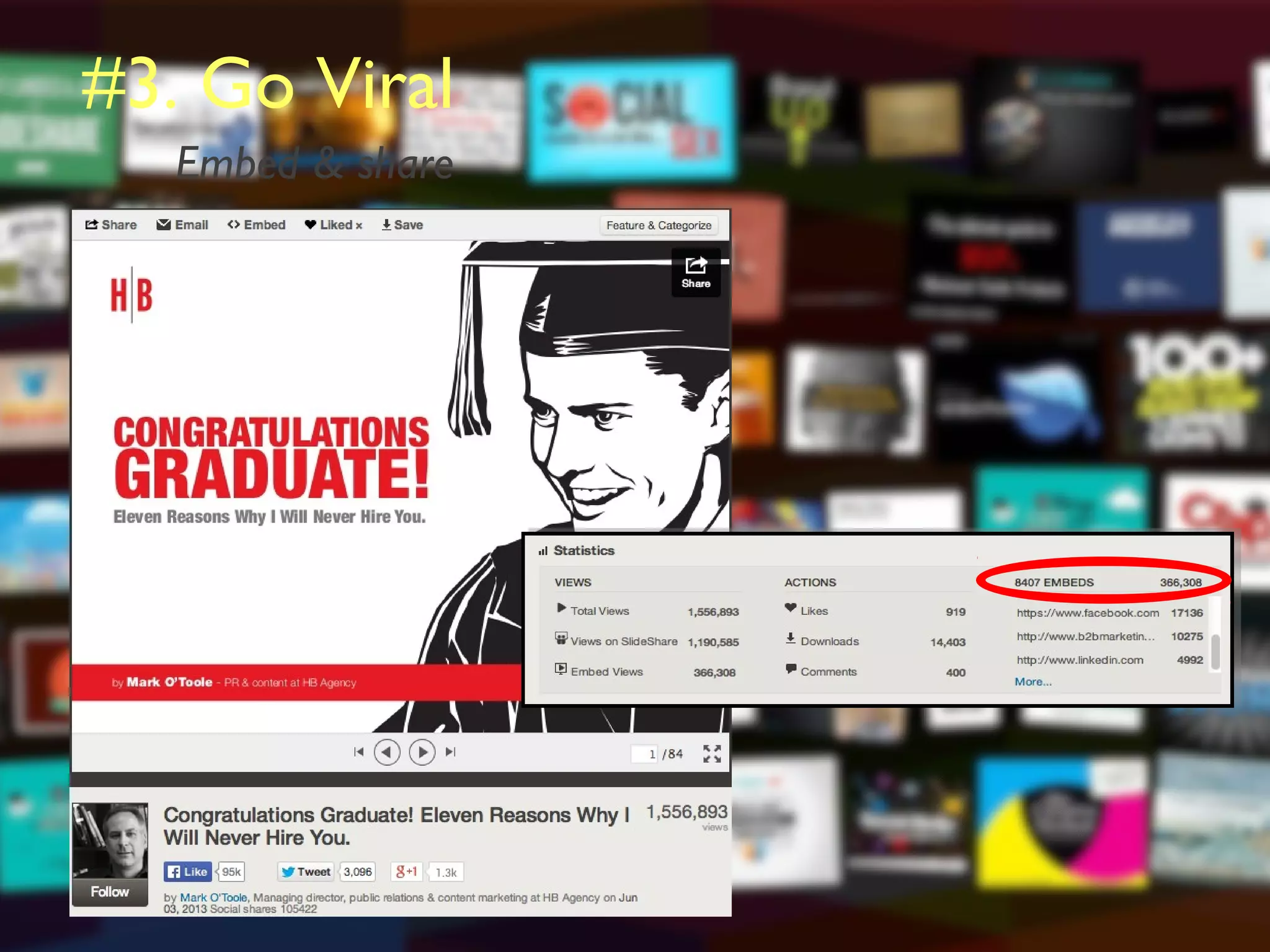Go to next slide button
Viewport: 1270px width, 952px height.
422,752
